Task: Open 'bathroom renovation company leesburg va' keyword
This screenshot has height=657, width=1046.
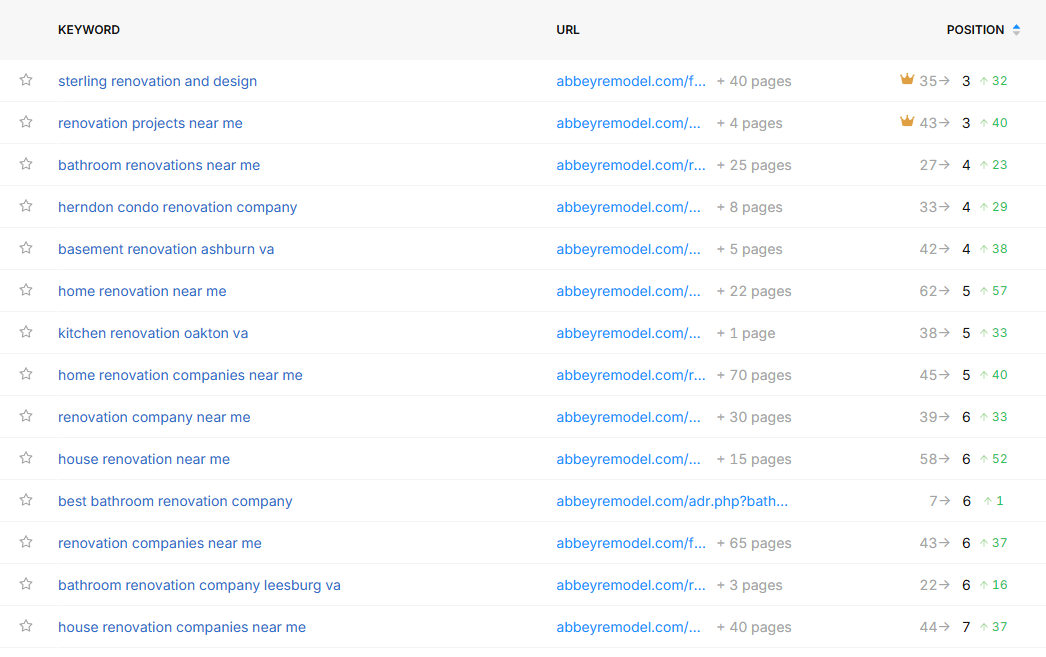Action: 199,585
